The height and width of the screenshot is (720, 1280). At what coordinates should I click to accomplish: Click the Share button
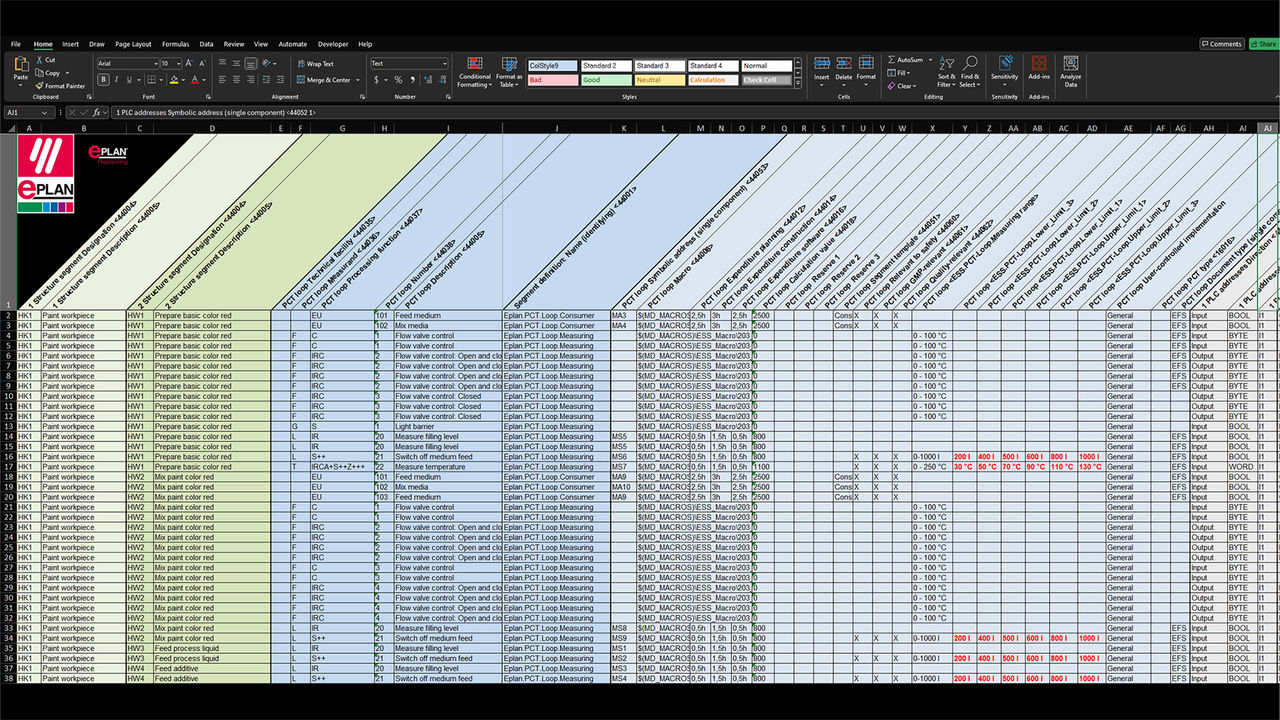point(1264,44)
